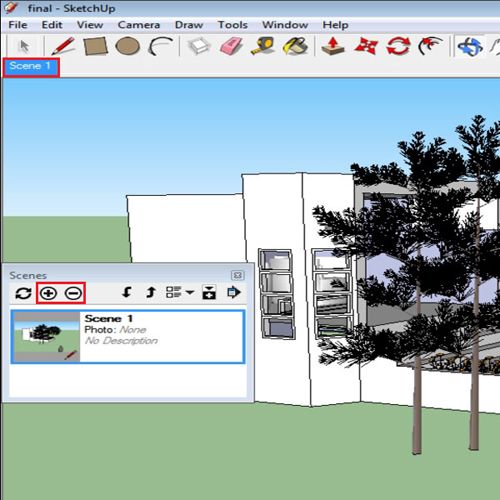Remove scene with the minus button
Screen dimensions: 500x500
[73, 293]
